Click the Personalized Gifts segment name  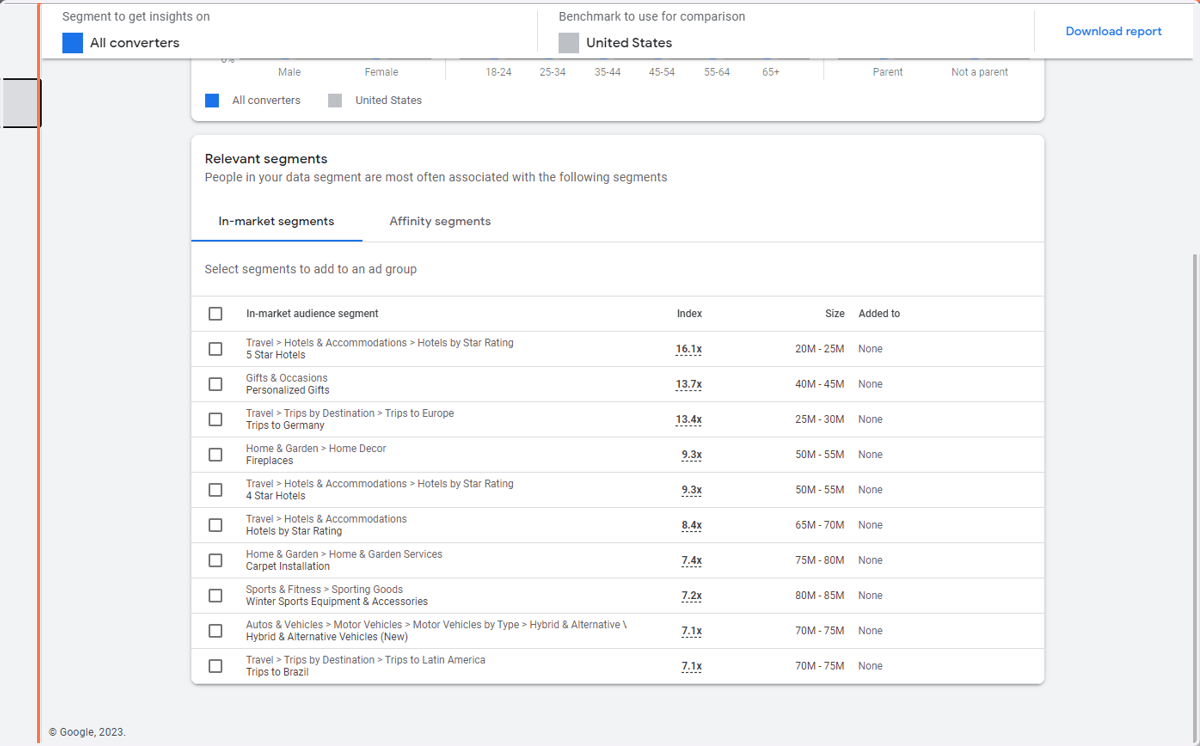click(x=288, y=390)
